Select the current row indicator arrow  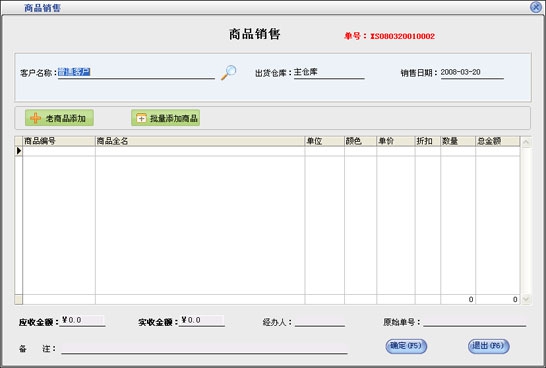[19, 151]
